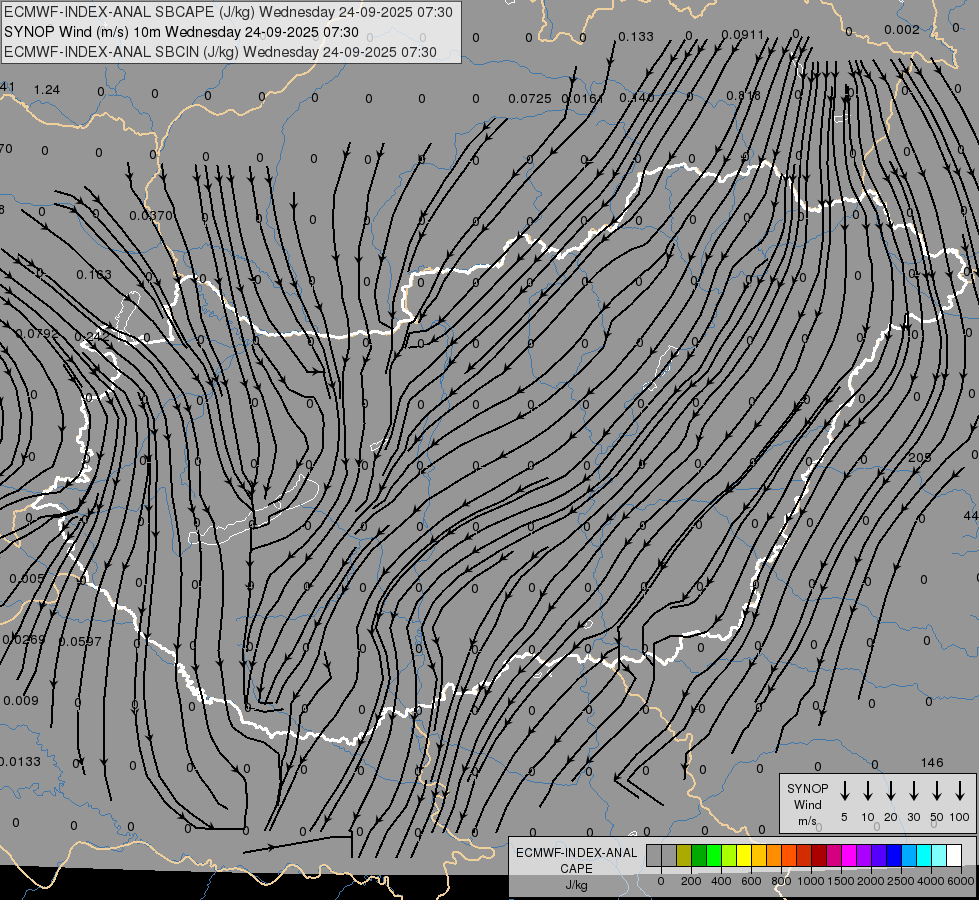Click the 2500 tick label on CAPE scale

click(900, 881)
